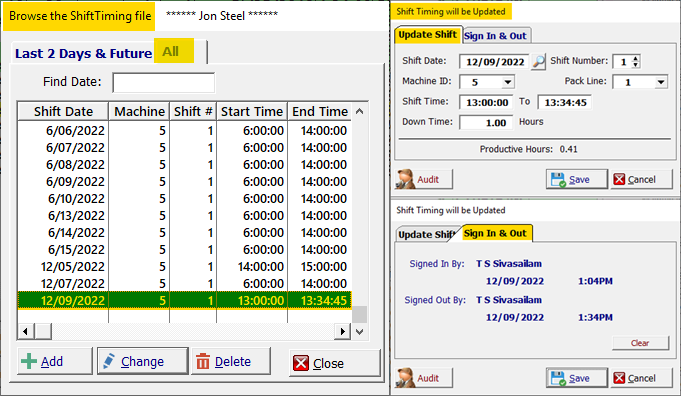Select the row dated 6/14/2022
681x396 pixels.
pos(185,232)
